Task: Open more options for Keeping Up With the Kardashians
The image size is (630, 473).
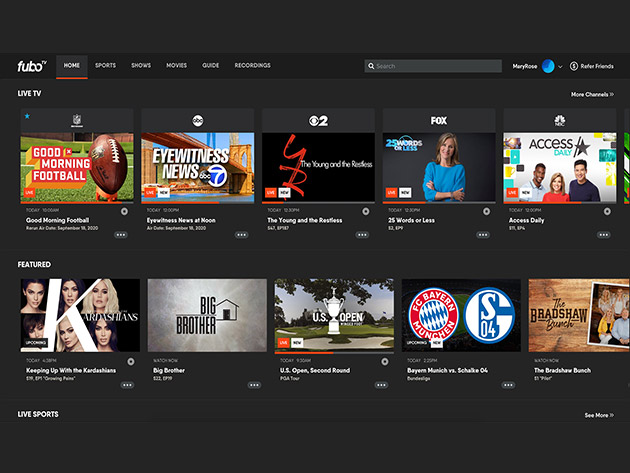Action: point(127,385)
